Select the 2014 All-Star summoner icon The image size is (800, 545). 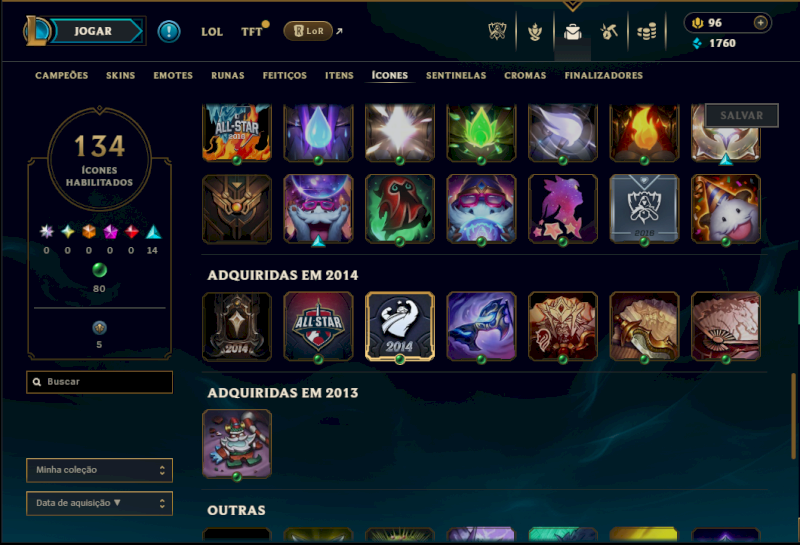click(x=318, y=327)
